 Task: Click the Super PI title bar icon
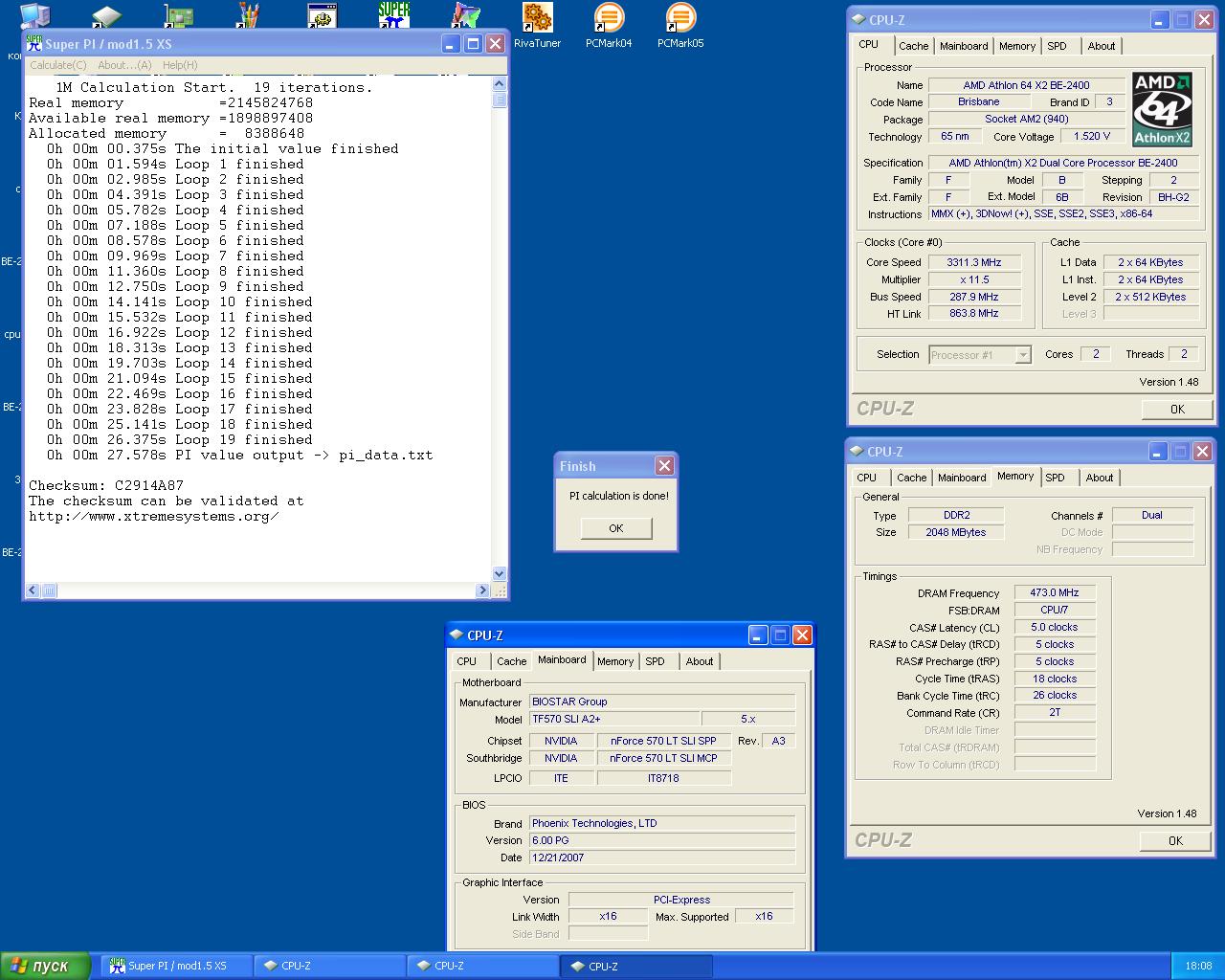point(34,44)
